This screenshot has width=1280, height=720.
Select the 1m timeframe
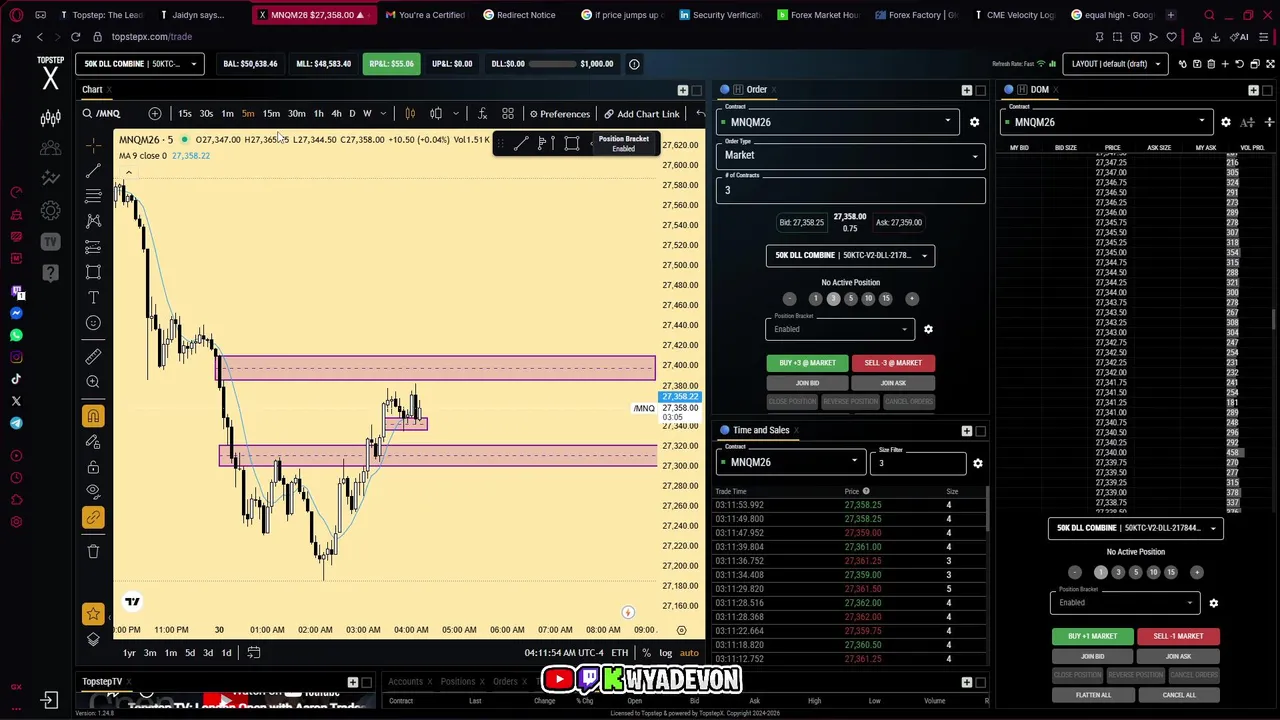click(x=227, y=114)
